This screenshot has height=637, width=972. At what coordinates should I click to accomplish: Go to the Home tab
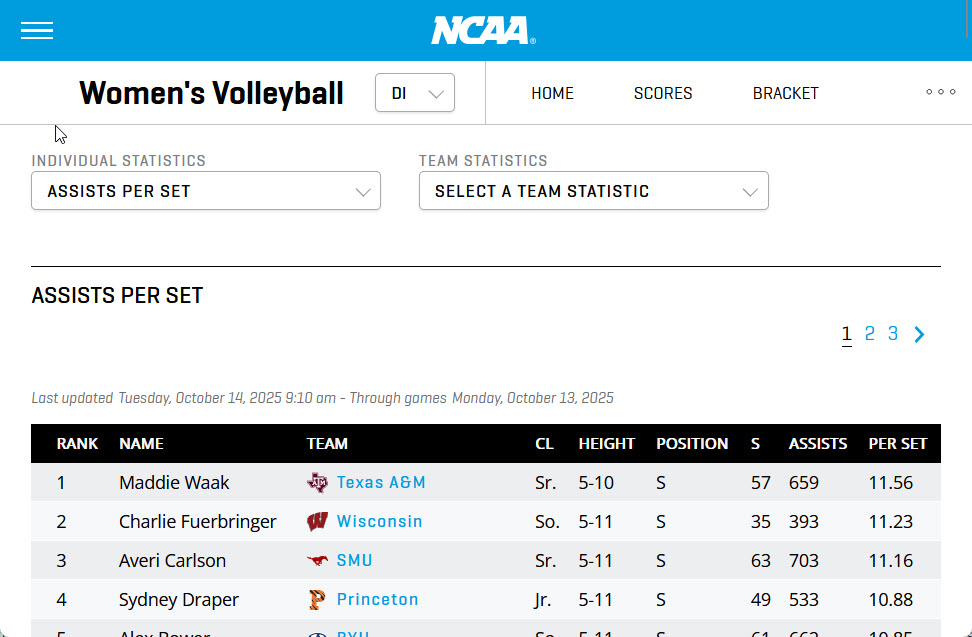tap(552, 93)
